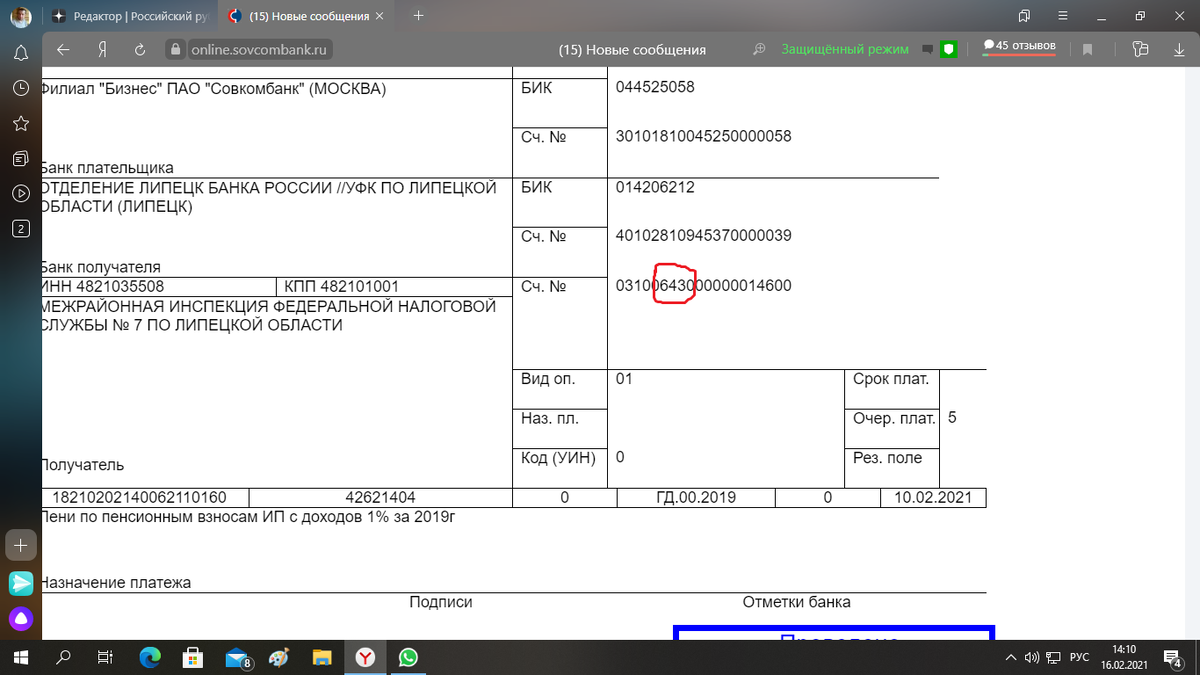Open the 45 отзывов site reviews
The image size is (1200, 675).
[x=1020, y=46]
